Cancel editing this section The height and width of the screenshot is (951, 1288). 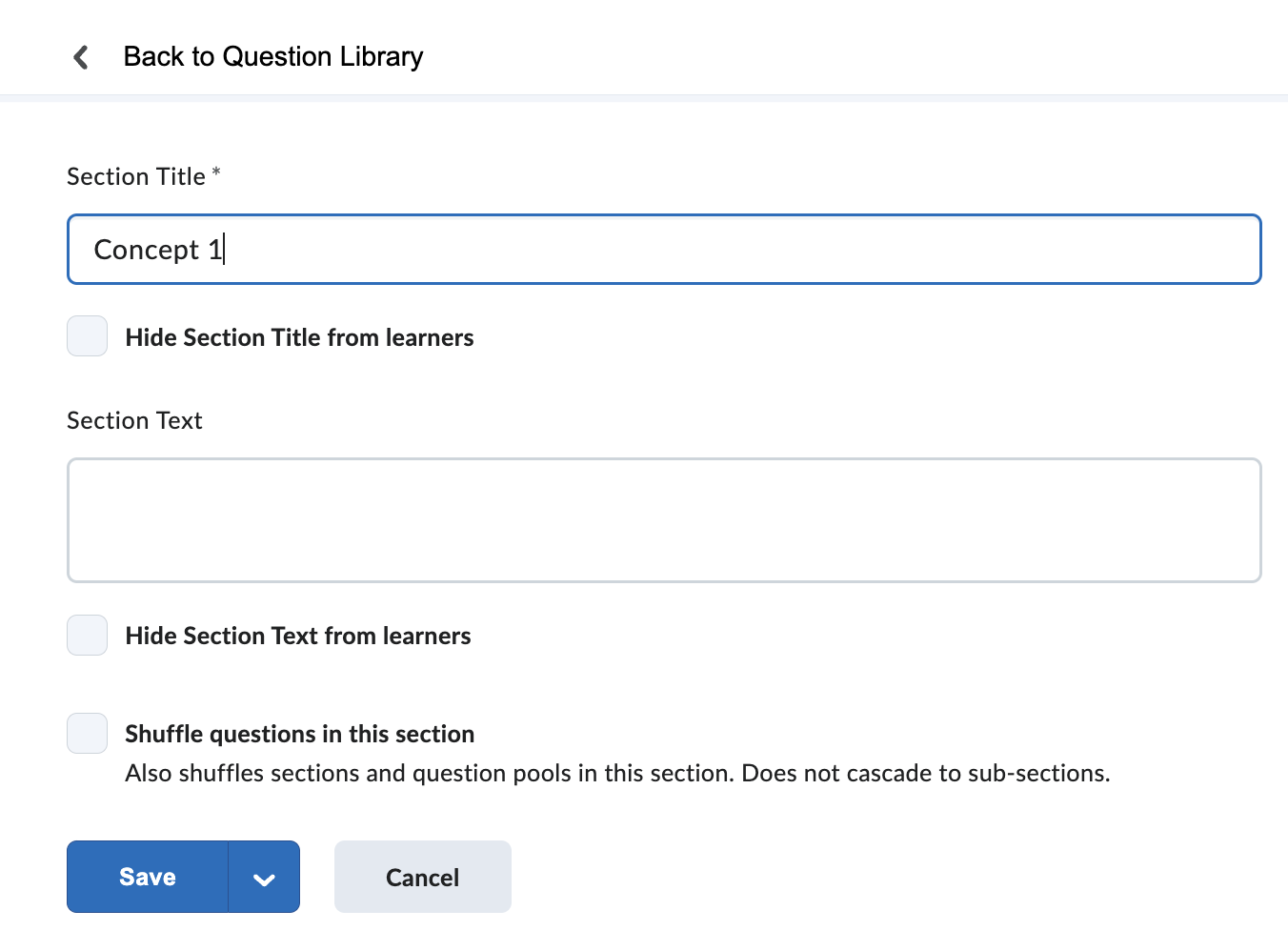(x=422, y=877)
